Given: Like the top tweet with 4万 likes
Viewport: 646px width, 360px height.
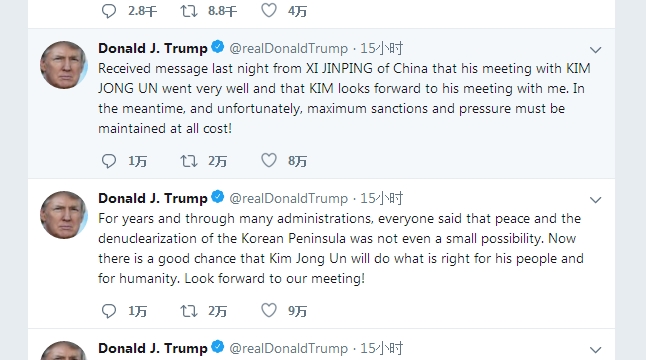Looking at the screenshot, I should pos(269,10).
